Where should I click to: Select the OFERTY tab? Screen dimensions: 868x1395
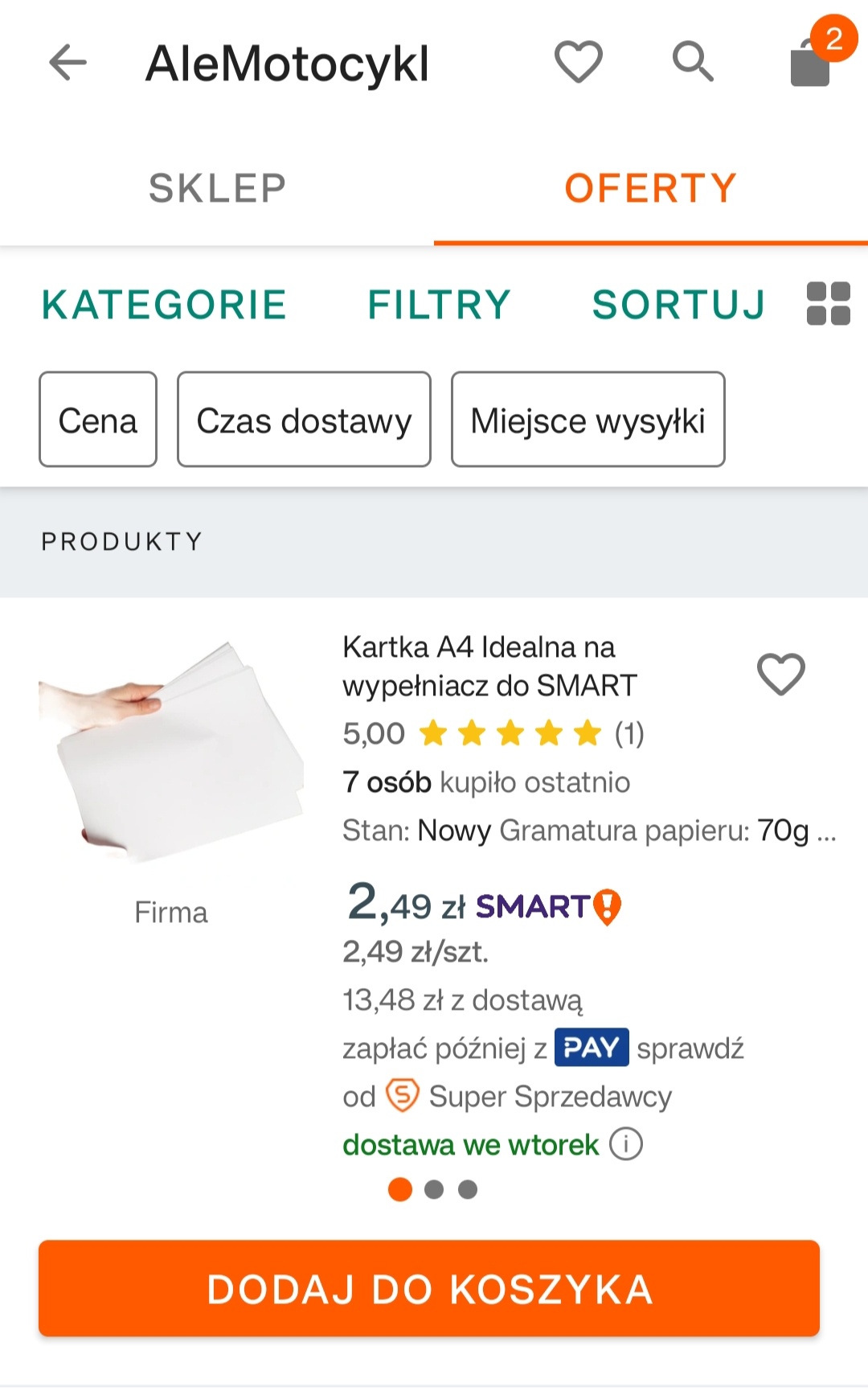pos(650,188)
